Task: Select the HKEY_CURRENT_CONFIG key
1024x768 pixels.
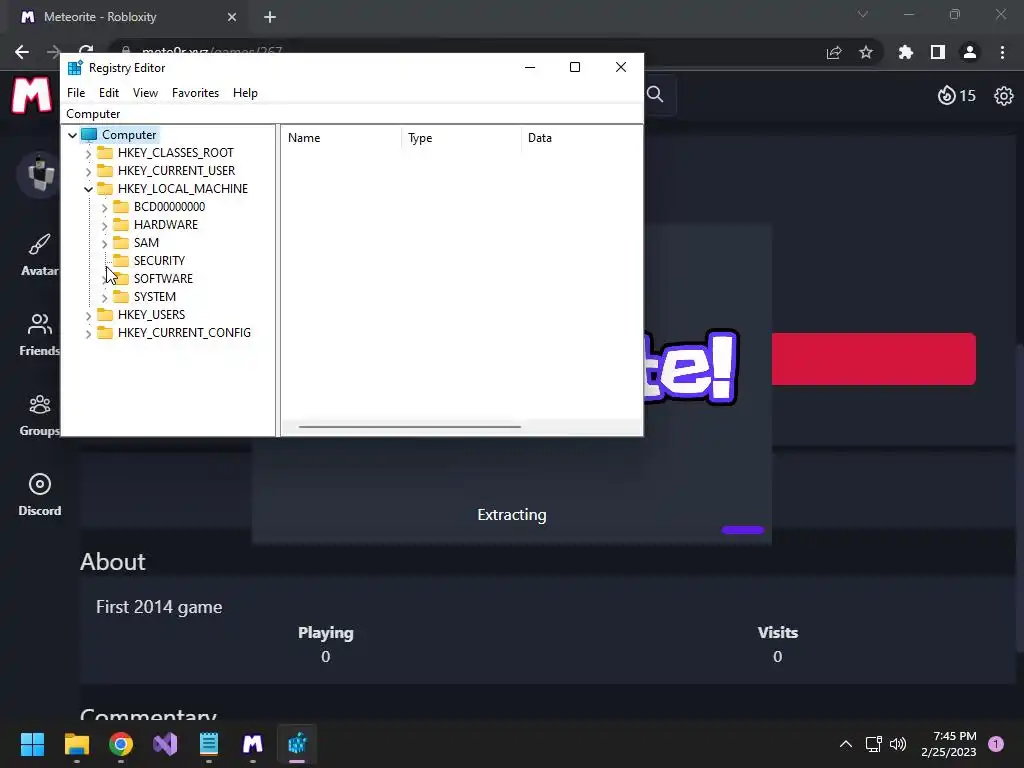Action: coord(184,332)
